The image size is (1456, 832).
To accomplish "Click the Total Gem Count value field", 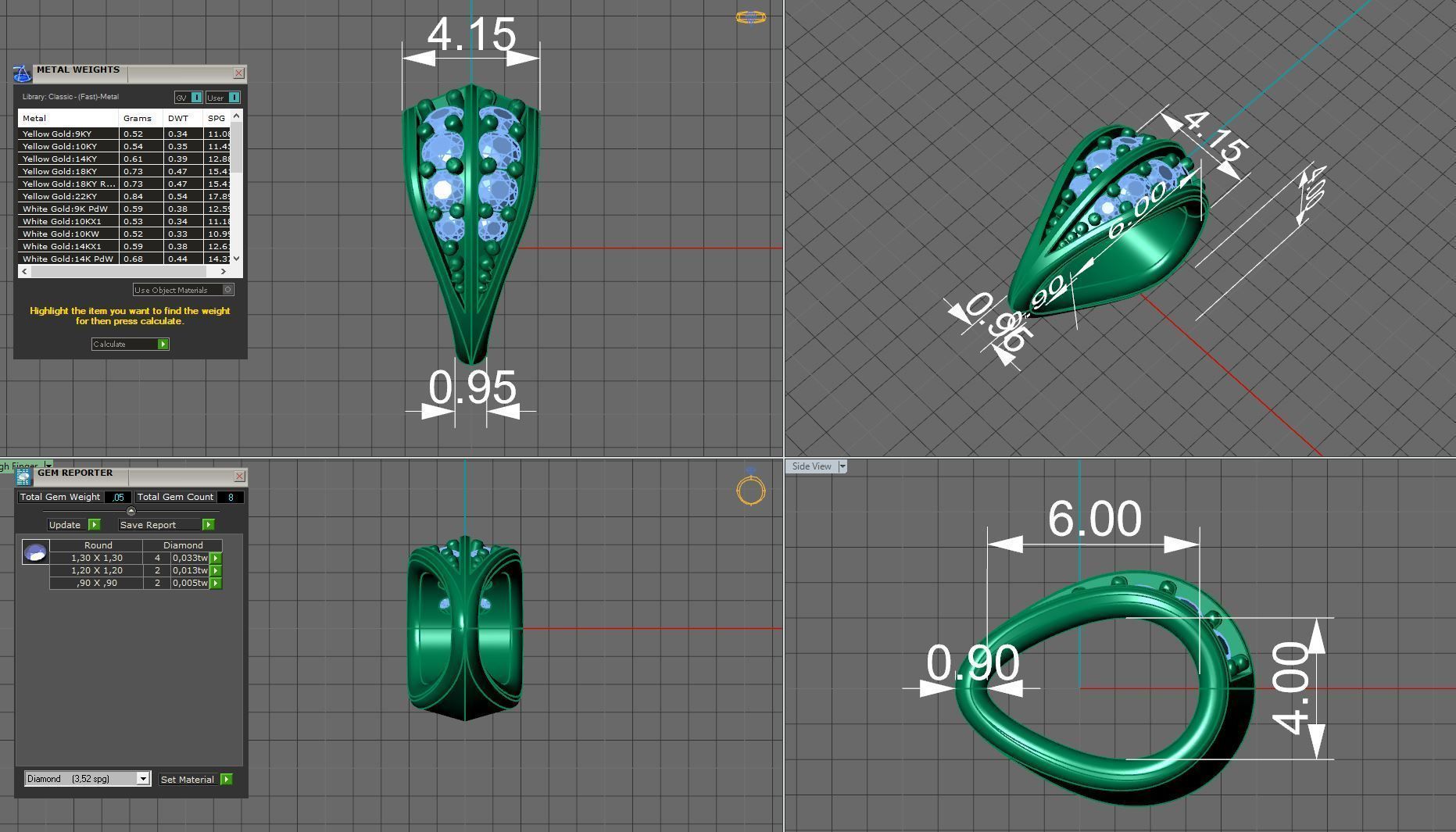I will tap(231, 497).
